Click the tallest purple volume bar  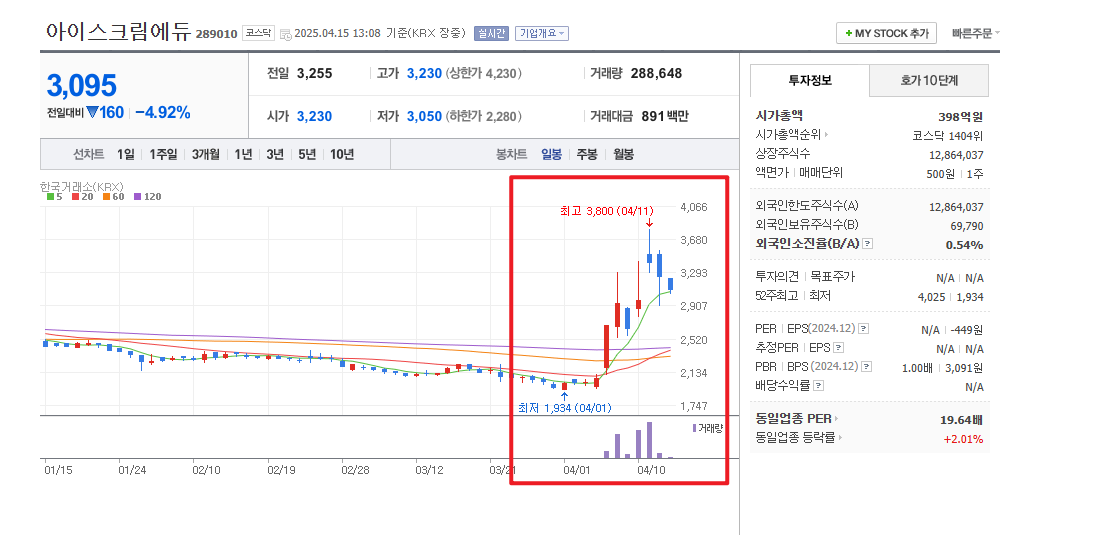click(650, 440)
